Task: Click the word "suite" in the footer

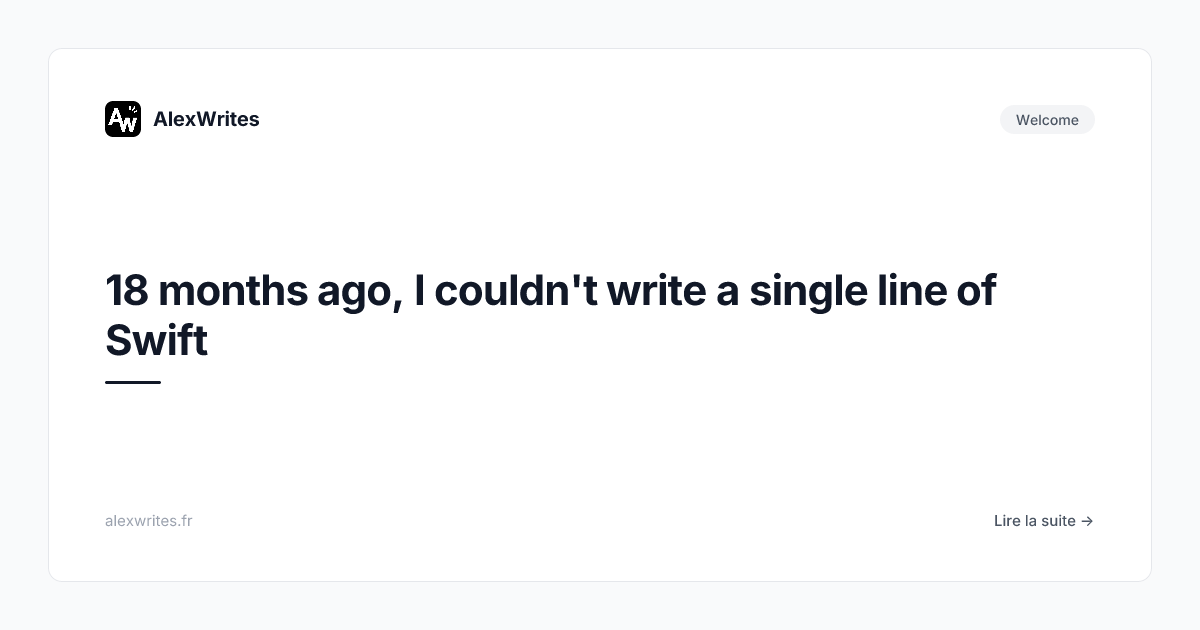Action: (x=1057, y=521)
